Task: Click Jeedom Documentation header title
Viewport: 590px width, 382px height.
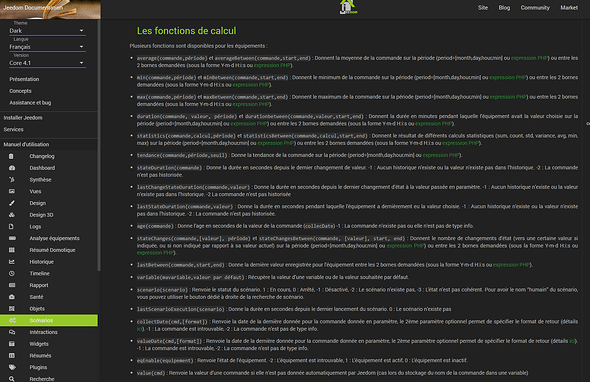Action: point(33,8)
